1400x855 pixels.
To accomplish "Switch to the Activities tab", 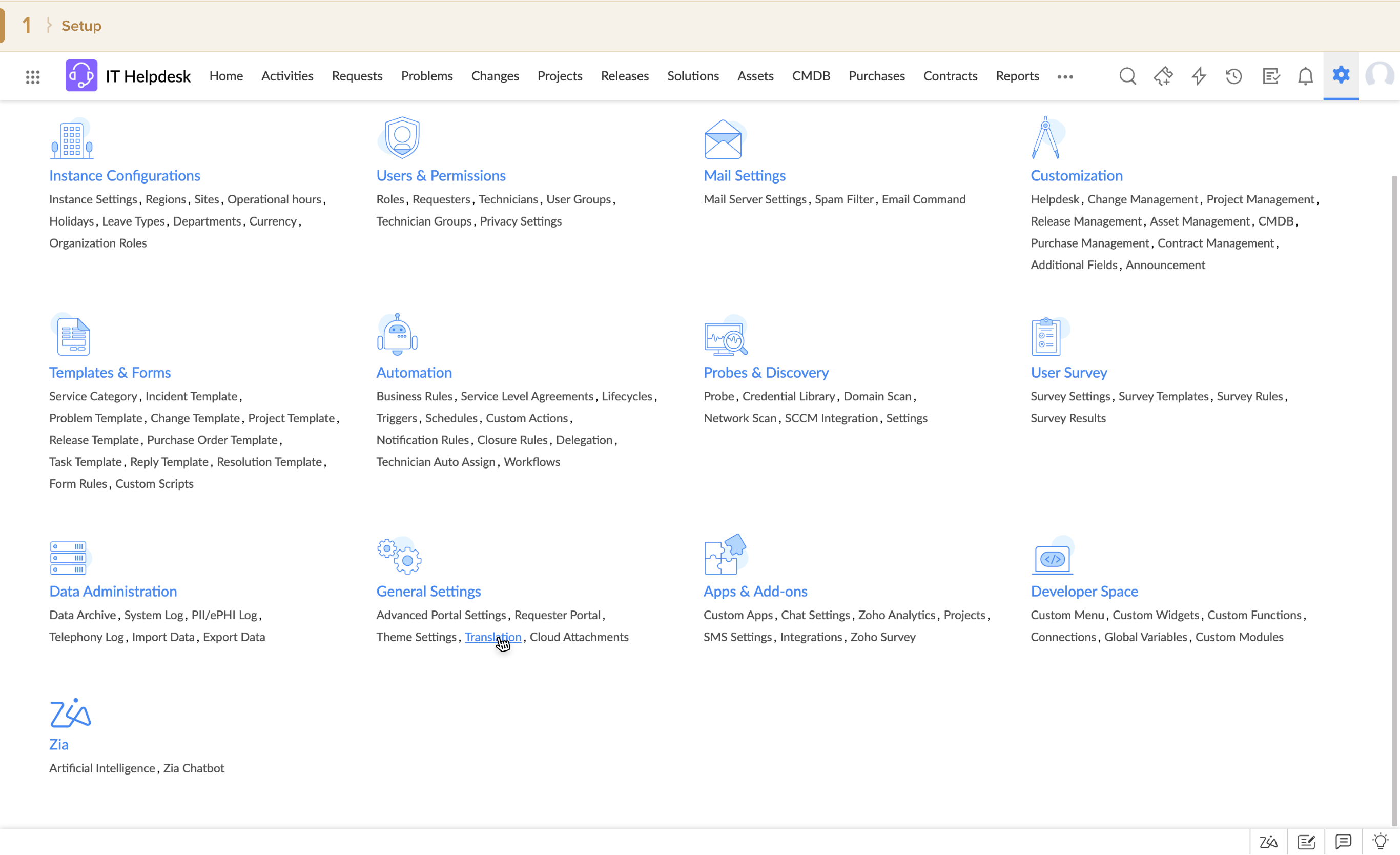I will tap(287, 76).
